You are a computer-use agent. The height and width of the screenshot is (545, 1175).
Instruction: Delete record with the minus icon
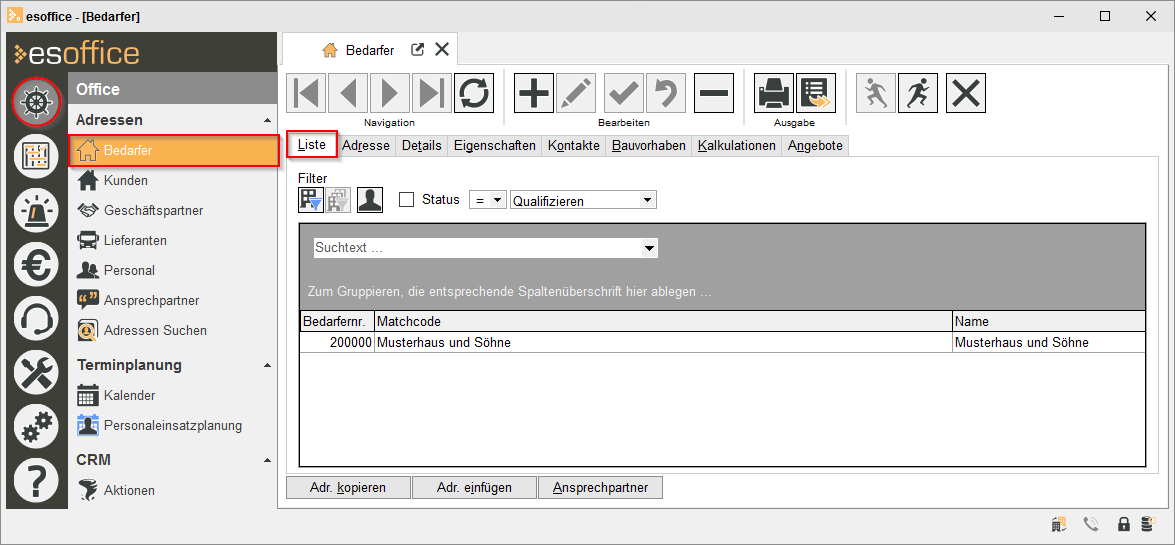point(714,94)
